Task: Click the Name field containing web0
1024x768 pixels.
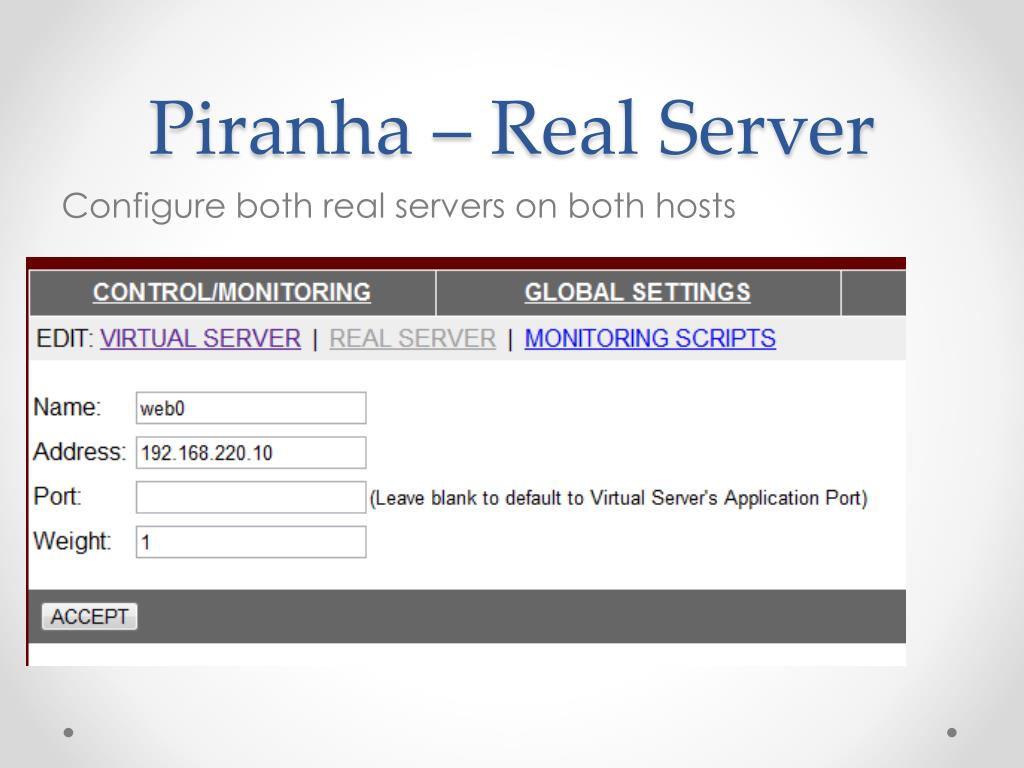Action: [x=251, y=408]
